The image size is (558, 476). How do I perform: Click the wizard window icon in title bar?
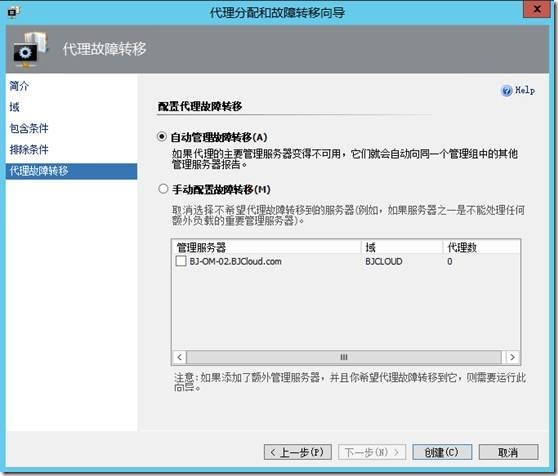pyautogui.click(x=13, y=12)
